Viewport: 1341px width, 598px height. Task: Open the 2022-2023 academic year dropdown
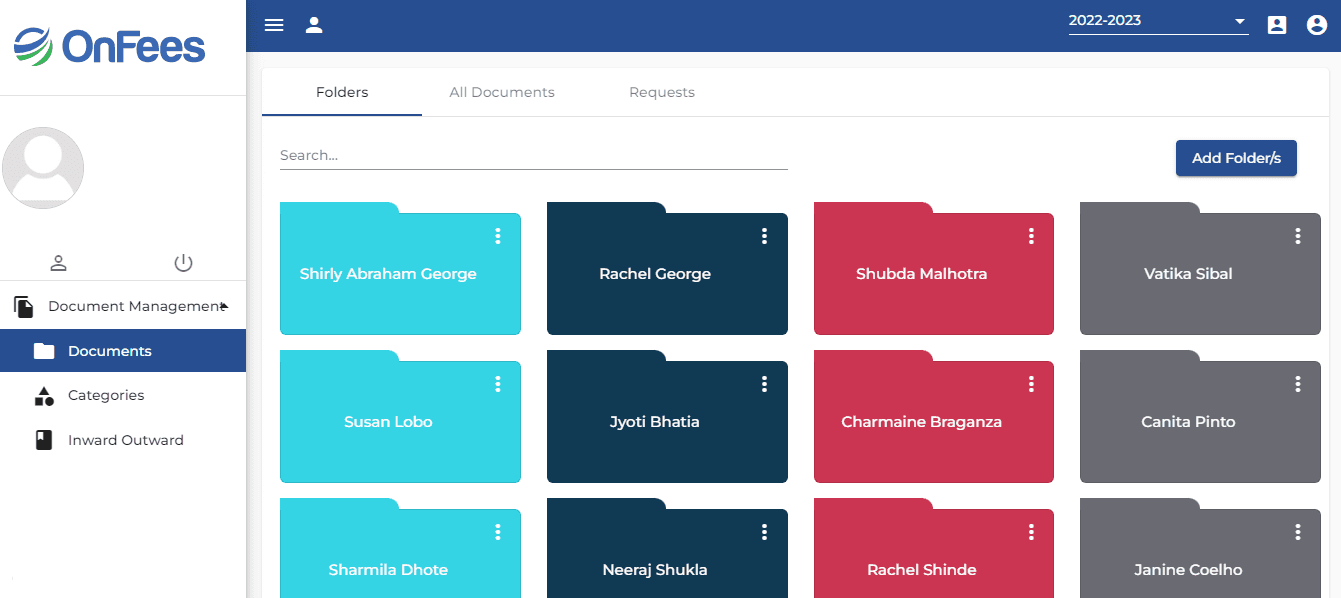(1157, 21)
